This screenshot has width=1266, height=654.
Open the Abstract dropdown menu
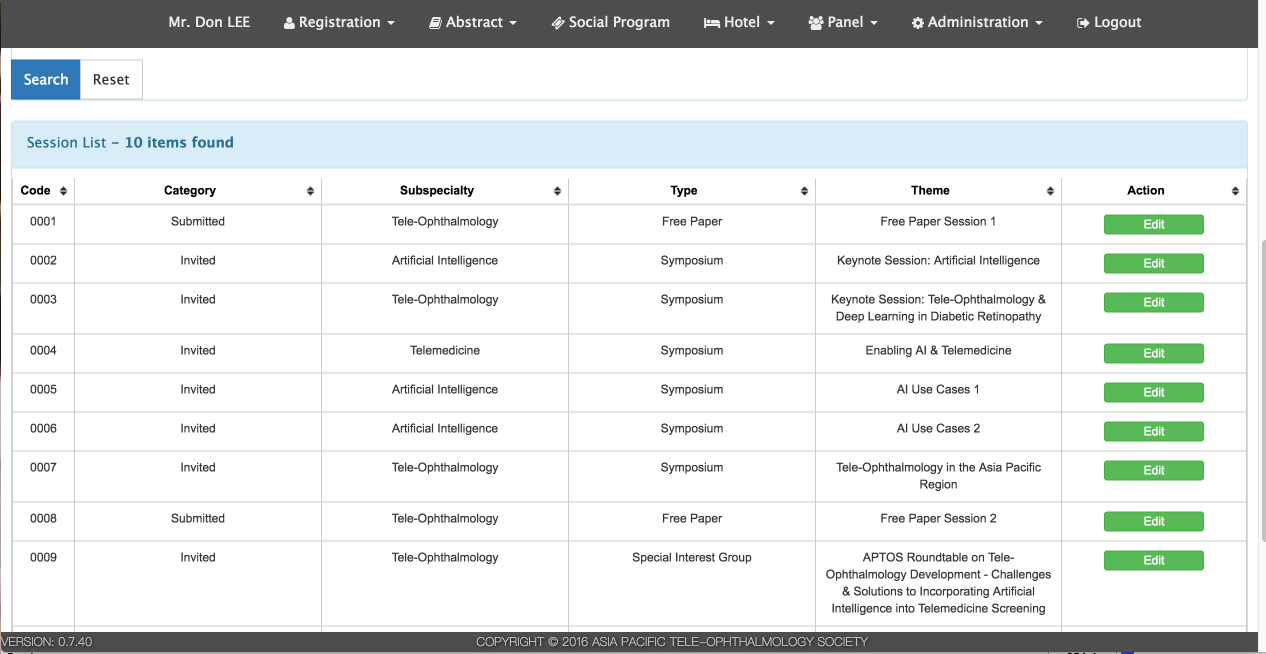pyautogui.click(x=473, y=22)
